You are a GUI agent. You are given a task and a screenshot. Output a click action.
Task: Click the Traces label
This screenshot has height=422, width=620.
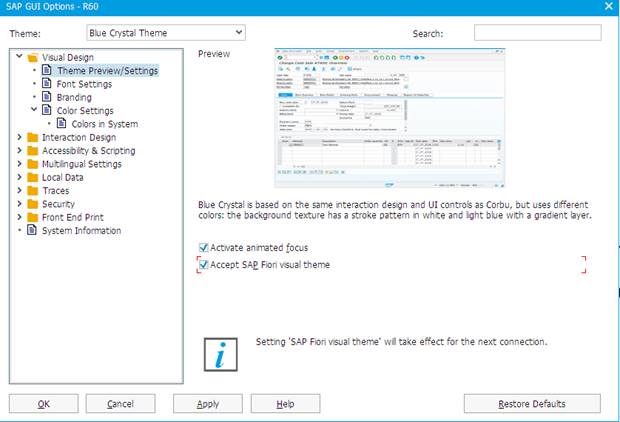coord(56,191)
